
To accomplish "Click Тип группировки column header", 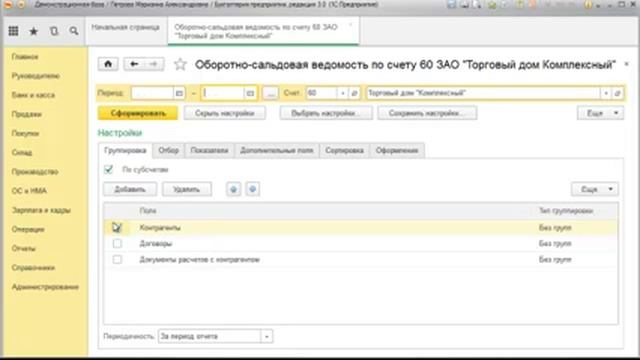I will tap(566, 211).
